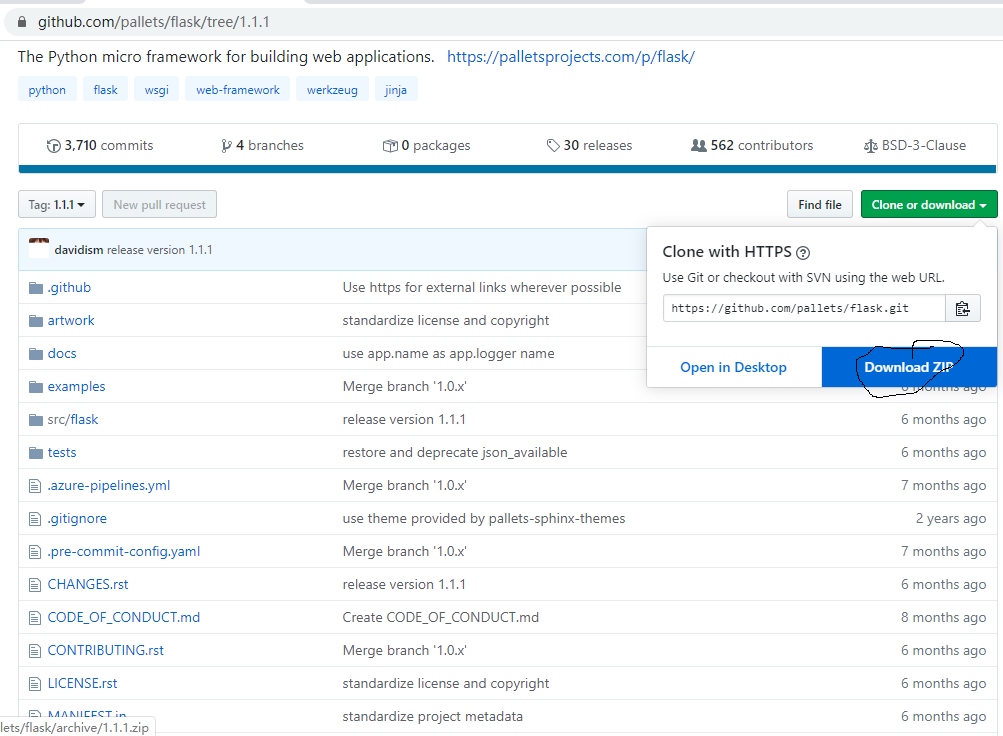Image resolution: width=1003 pixels, height=736 pixels.
Task: Open the src/flask folder
Action: click(73, 419)
